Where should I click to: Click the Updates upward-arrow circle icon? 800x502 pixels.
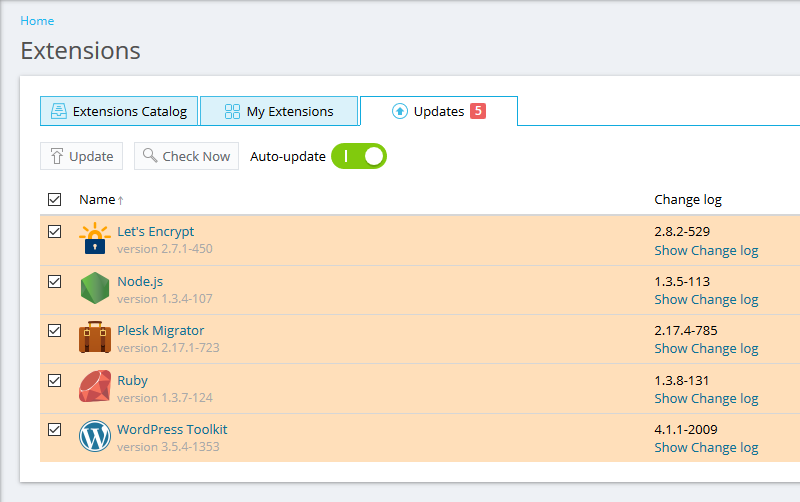click(399, 111)
